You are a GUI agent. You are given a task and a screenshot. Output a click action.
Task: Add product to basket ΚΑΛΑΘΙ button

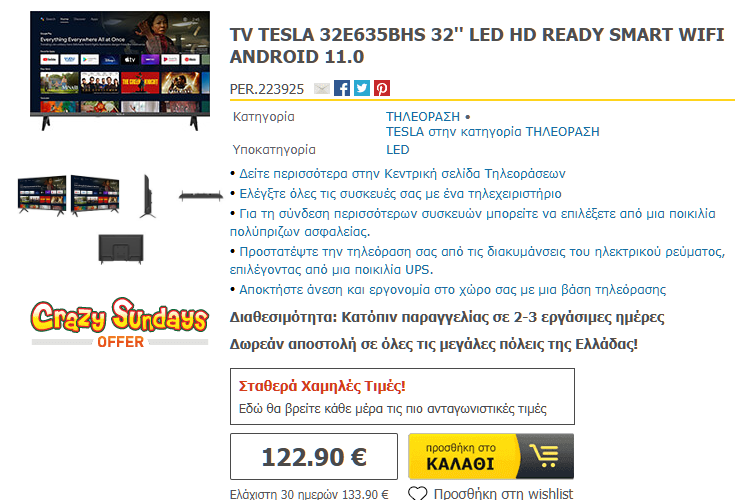pyautogui.click(x=491, y=456)
